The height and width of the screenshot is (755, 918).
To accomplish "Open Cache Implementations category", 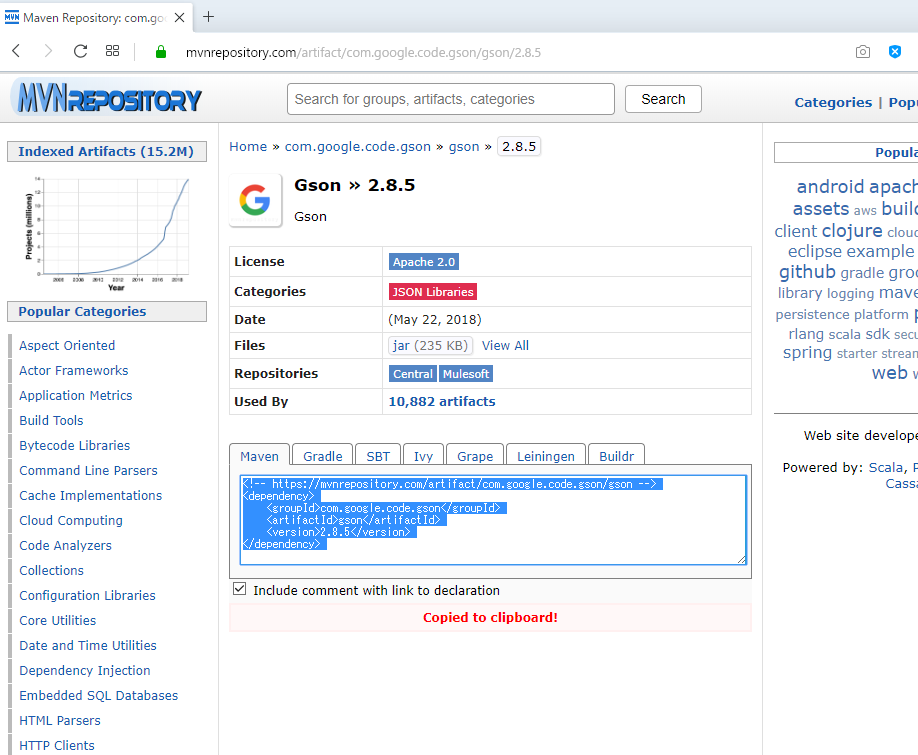I will (91, 496).
